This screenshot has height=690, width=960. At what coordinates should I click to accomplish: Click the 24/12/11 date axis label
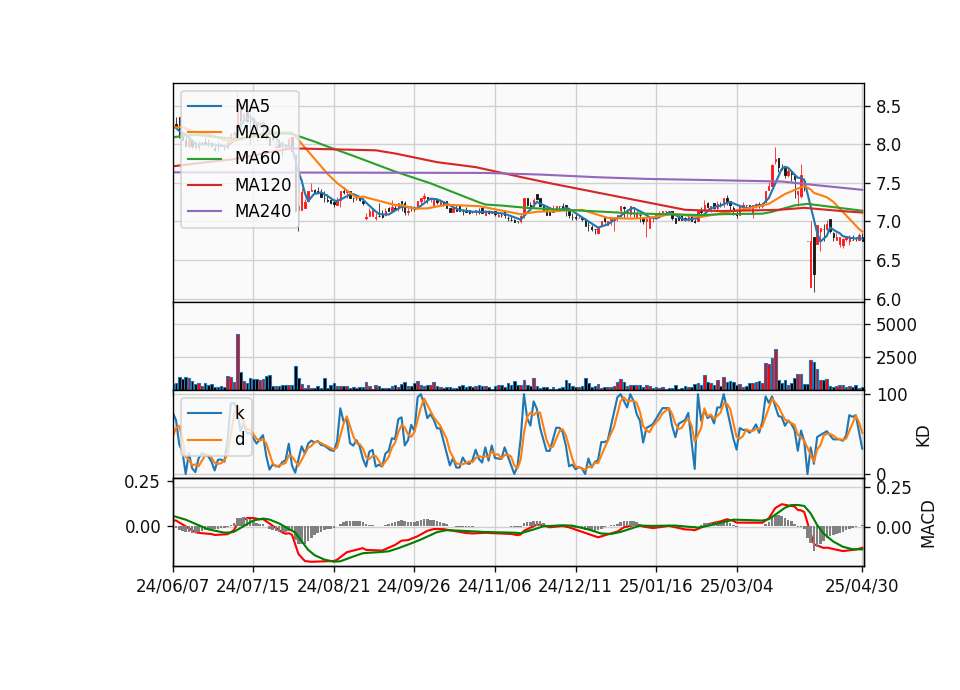pos(575,586)
